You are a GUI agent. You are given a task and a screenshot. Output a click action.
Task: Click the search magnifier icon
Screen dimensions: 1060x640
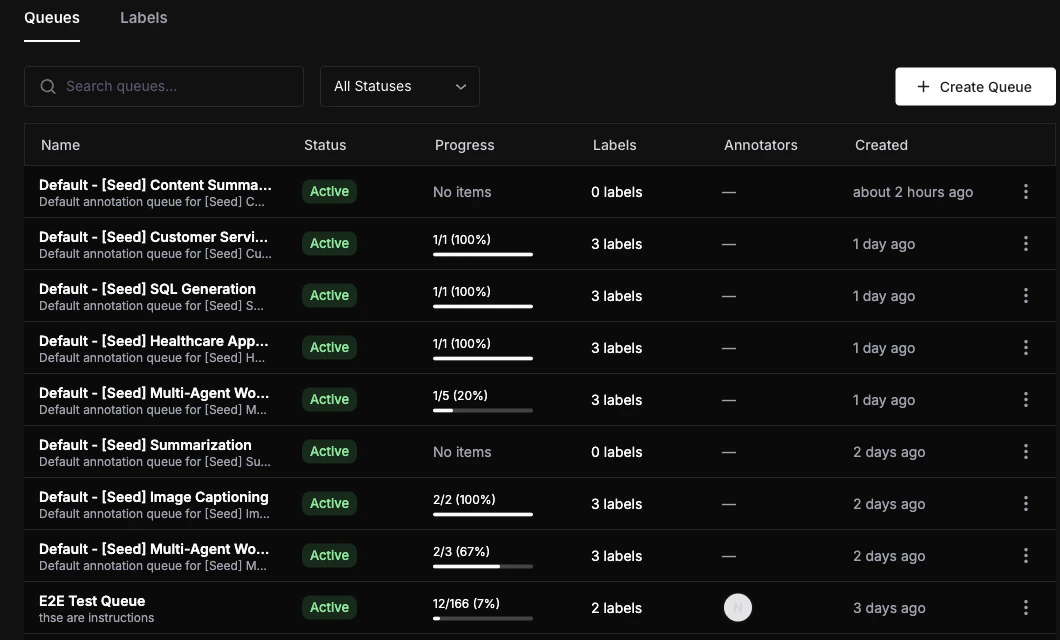(47, 86)
